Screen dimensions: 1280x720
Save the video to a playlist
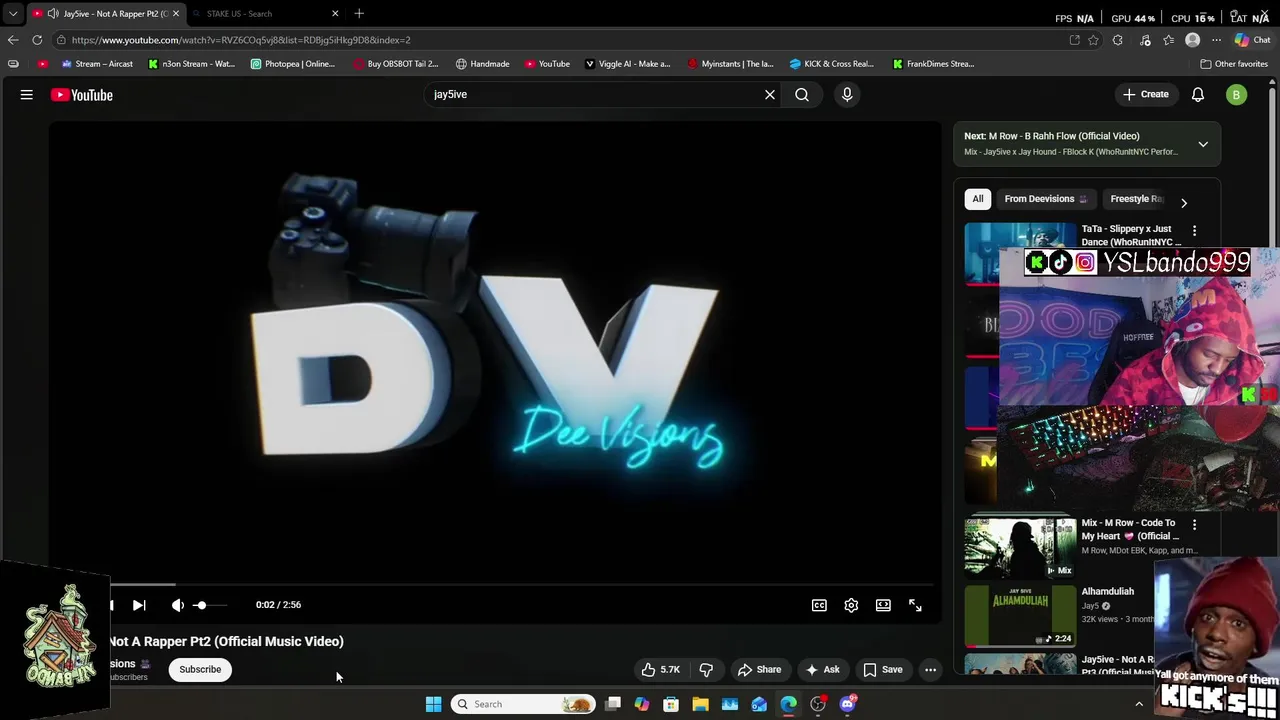[x=883, y=670]
